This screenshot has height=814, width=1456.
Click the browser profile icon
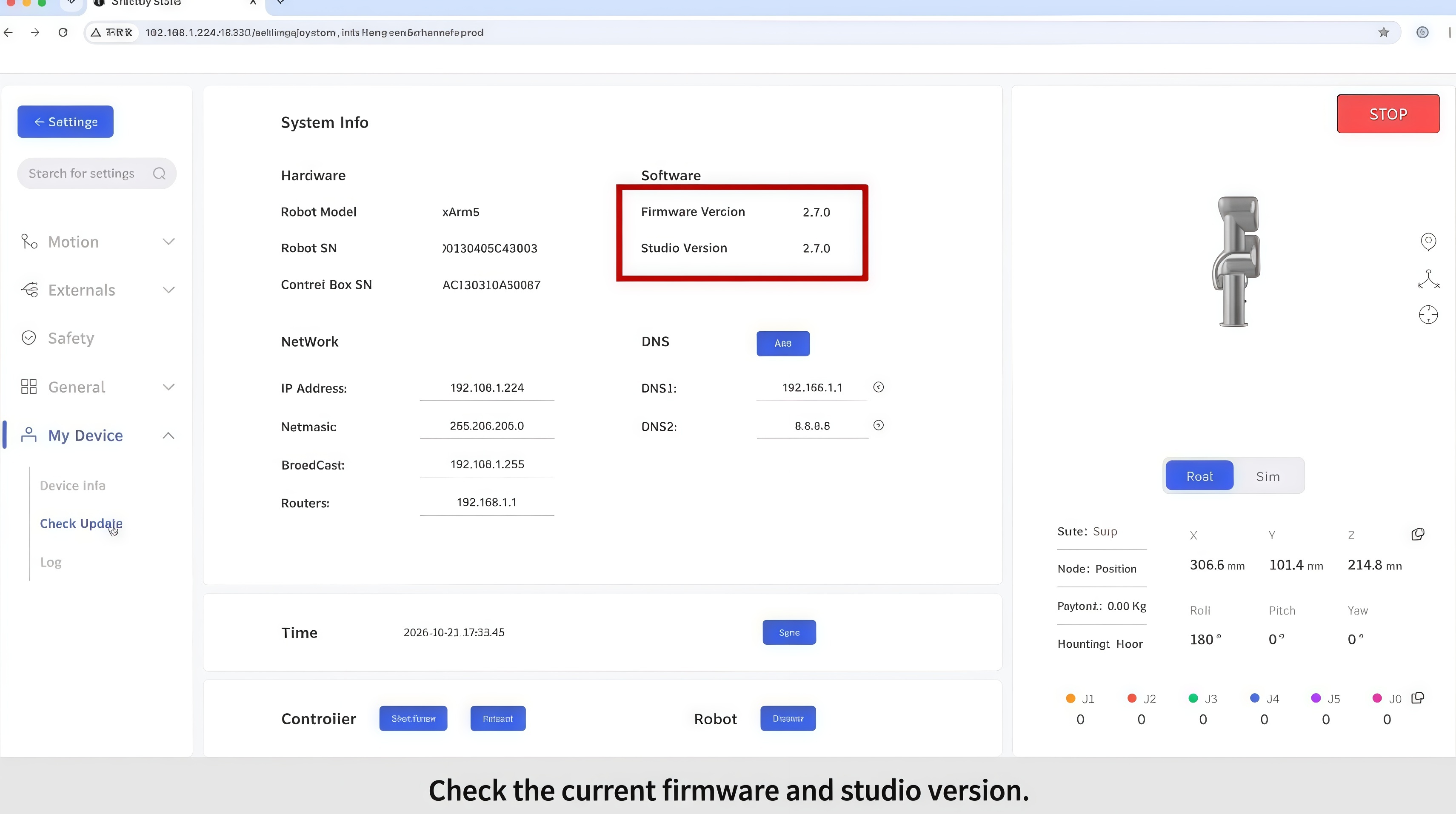(1422, 33)
